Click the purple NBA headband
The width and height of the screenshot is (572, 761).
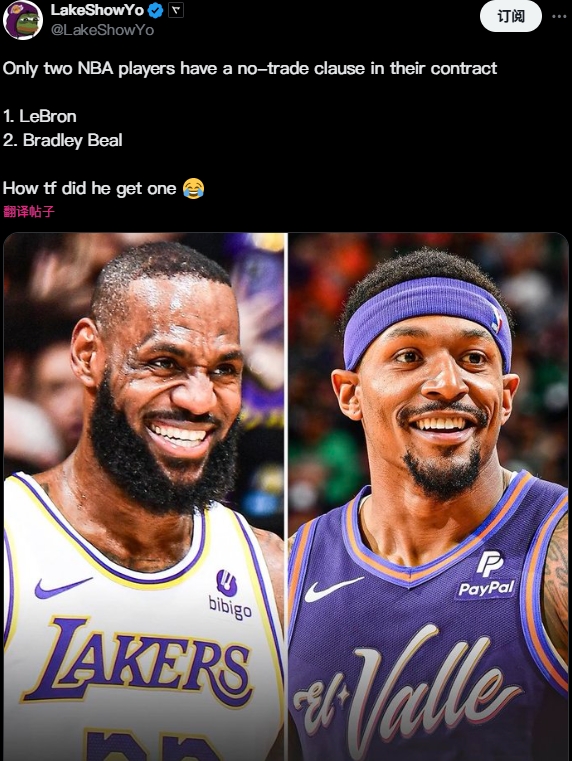(x=427, y=317)
